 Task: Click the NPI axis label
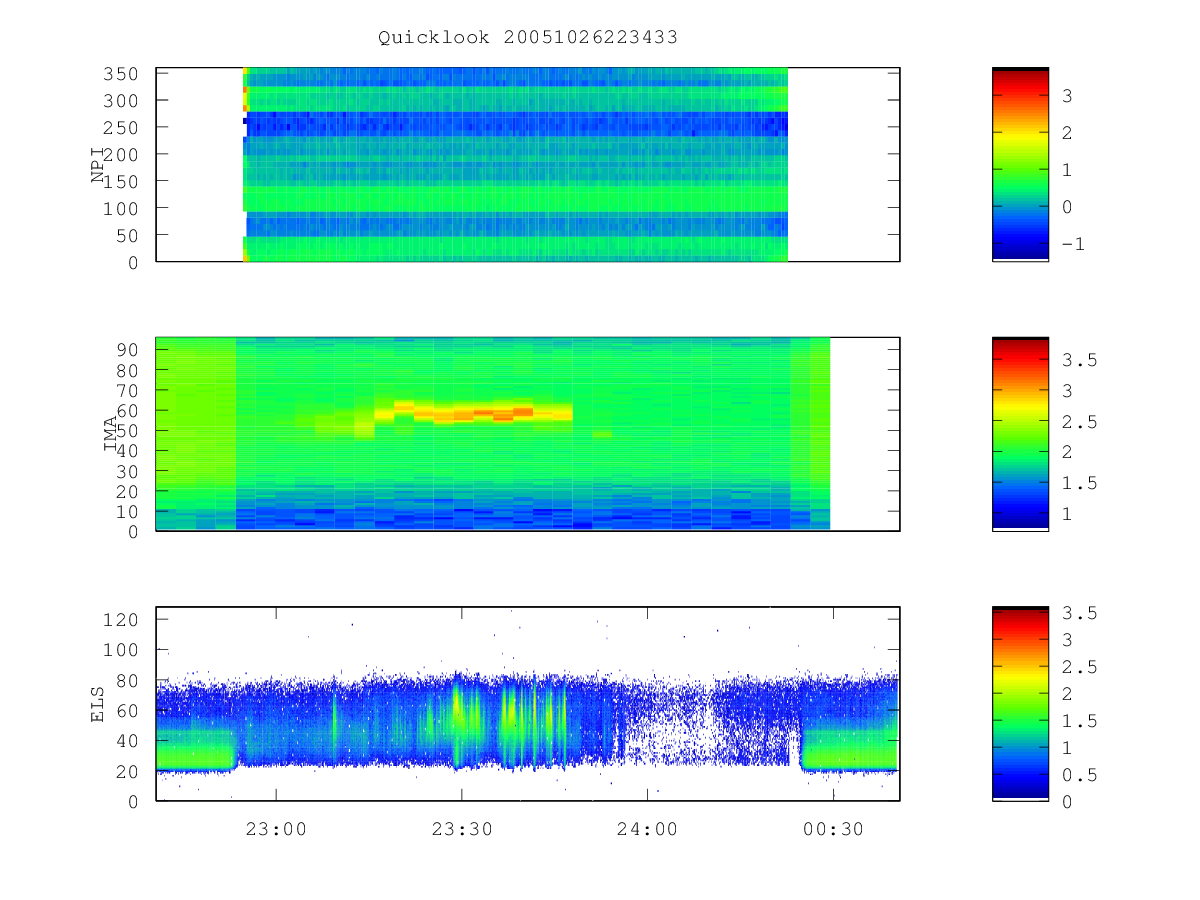pyautogui.click(x=98, y=165)
